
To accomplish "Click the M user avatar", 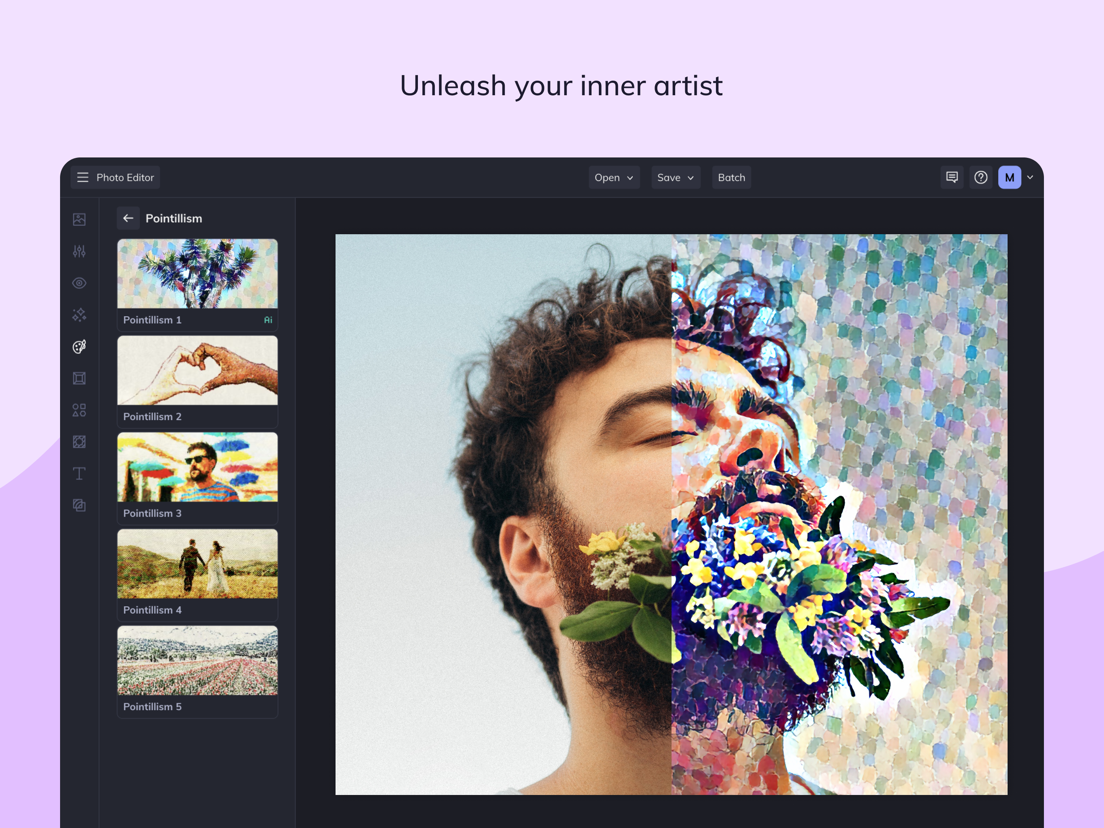I will [1010, 177].
